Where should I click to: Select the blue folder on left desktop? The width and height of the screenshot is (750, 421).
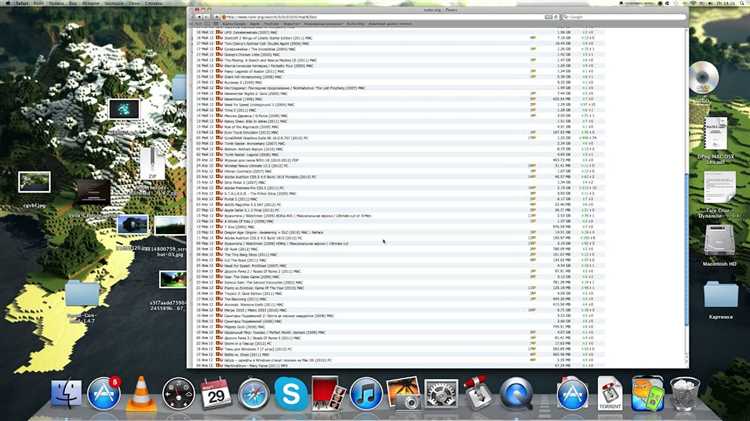[82, 293]
